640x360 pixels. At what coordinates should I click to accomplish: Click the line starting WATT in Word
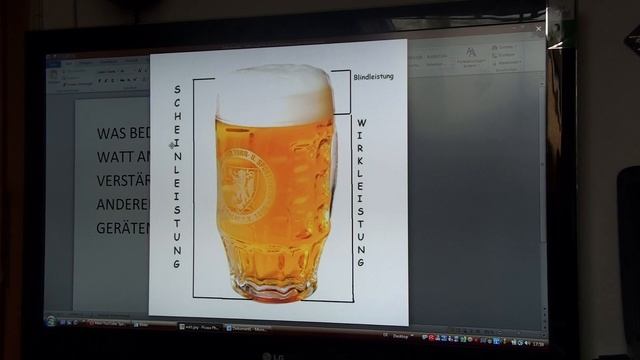pyautogui.click(x=123, y=157)
